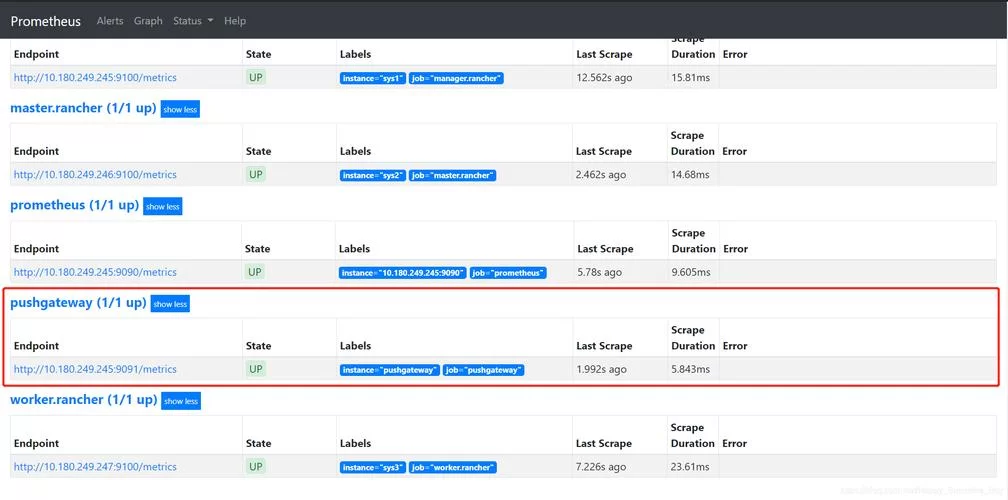Viewport: 1008px width, 500px height.
Task: Click the job="manager.rancher" label badge
Action: pos(456,78)
